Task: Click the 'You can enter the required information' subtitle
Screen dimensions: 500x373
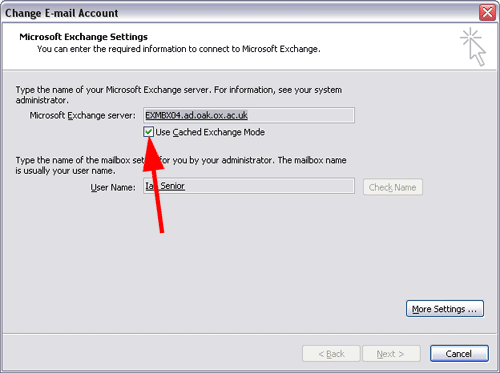Action: click(x=179, y=49)
